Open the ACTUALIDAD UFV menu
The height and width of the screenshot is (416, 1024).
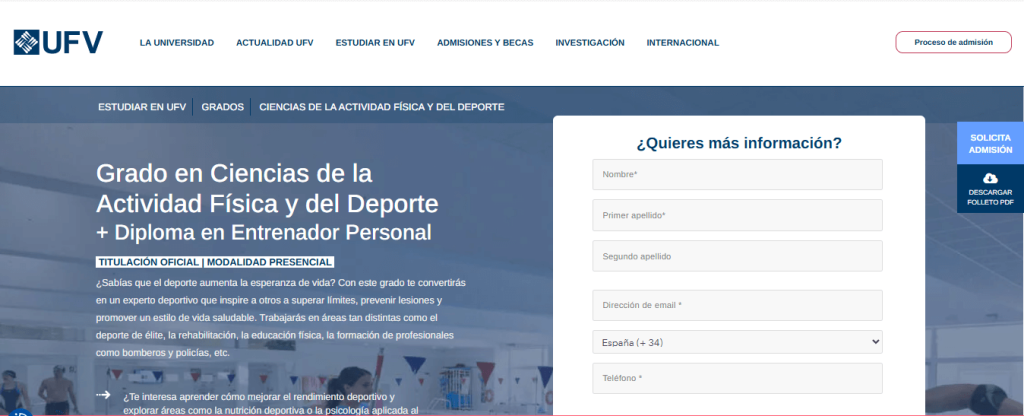[x=275, y=43]
